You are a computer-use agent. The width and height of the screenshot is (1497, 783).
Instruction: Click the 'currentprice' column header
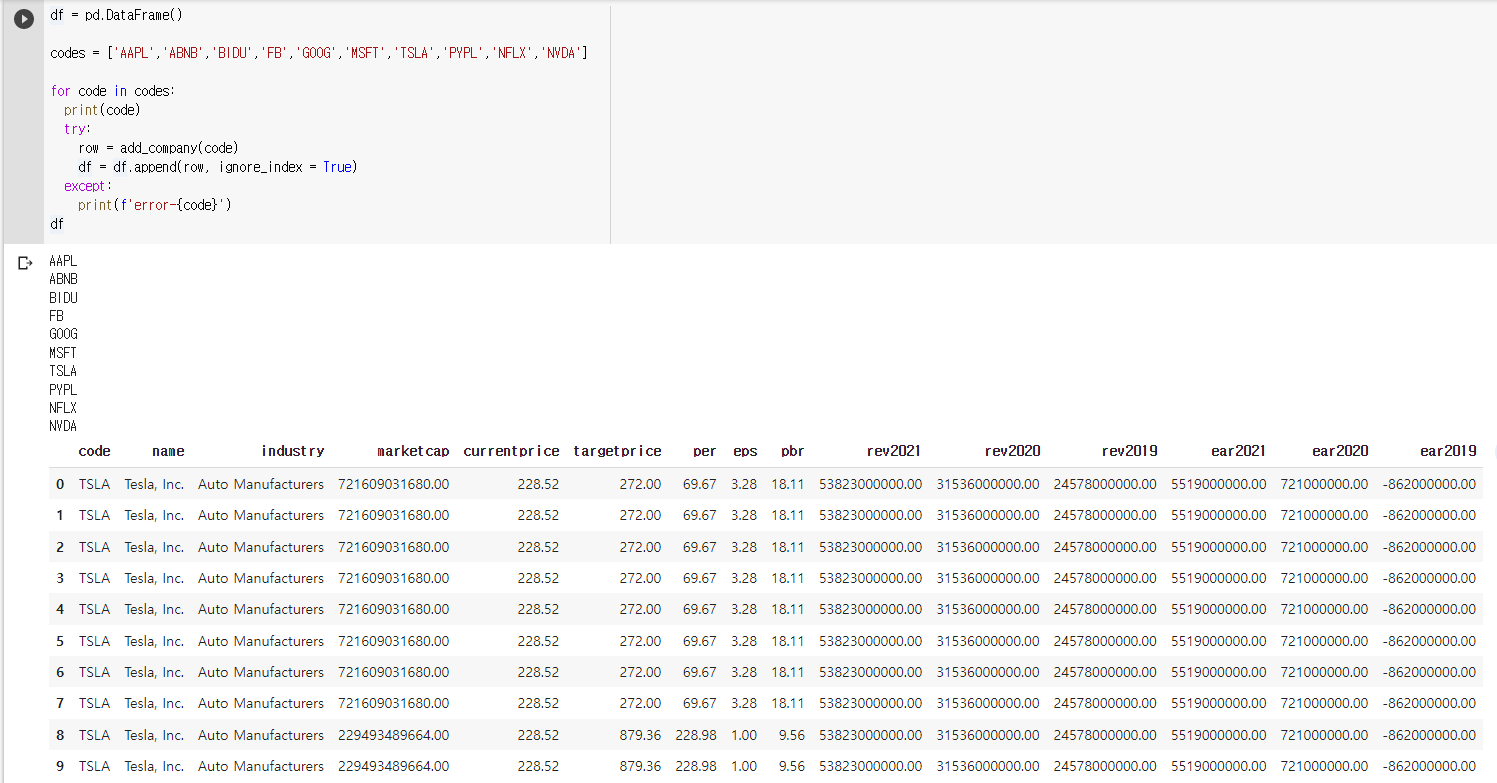point(511,451)
